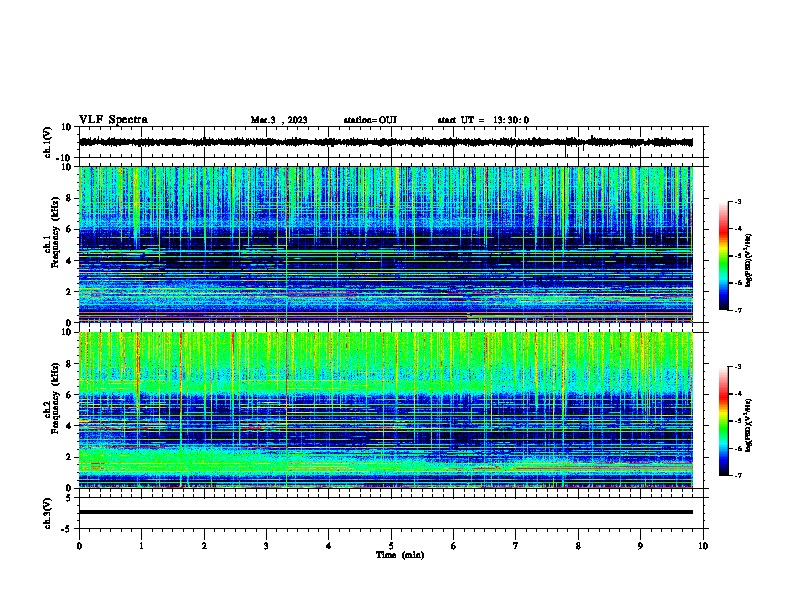This screenshot has width=792, height=612.
Task: Click the 'Time (min)' x-axis label
Action: 400,555
